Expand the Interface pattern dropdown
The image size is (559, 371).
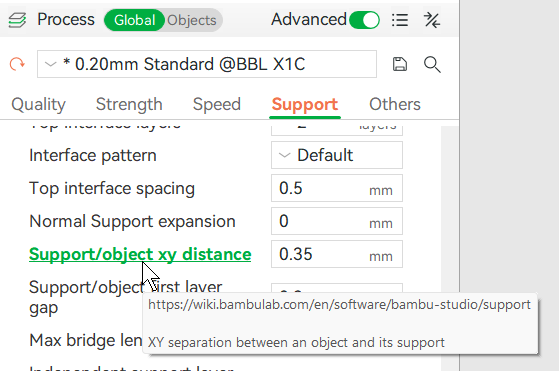pyautogui.click(x=337, y=155)
